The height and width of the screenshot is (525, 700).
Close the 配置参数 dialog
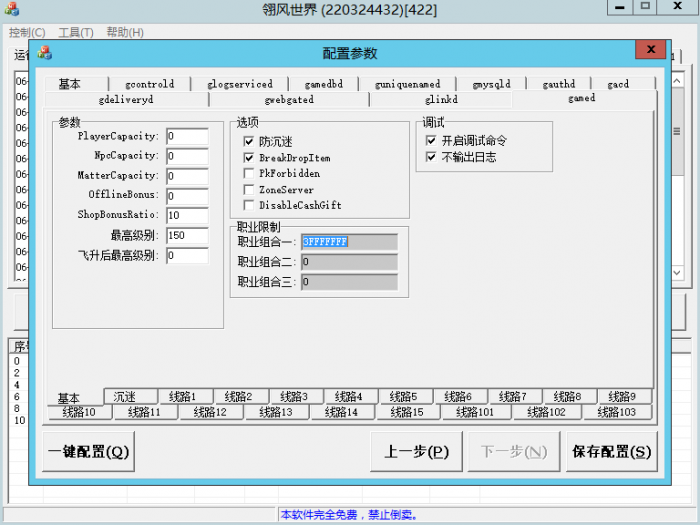click(651, 49)
